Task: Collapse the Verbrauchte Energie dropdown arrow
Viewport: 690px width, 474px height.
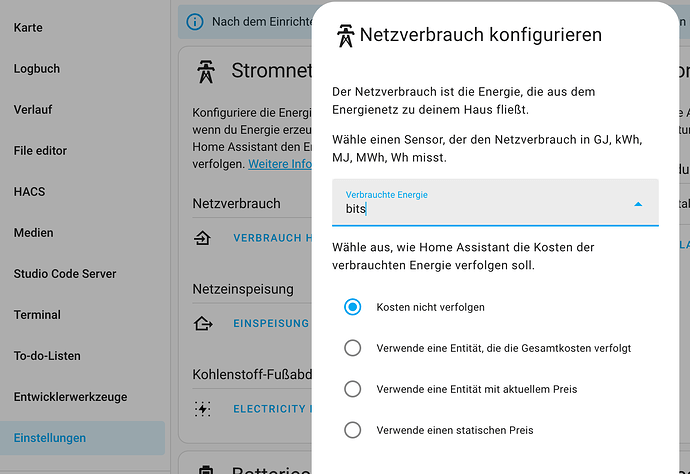Action: [638, 204]
